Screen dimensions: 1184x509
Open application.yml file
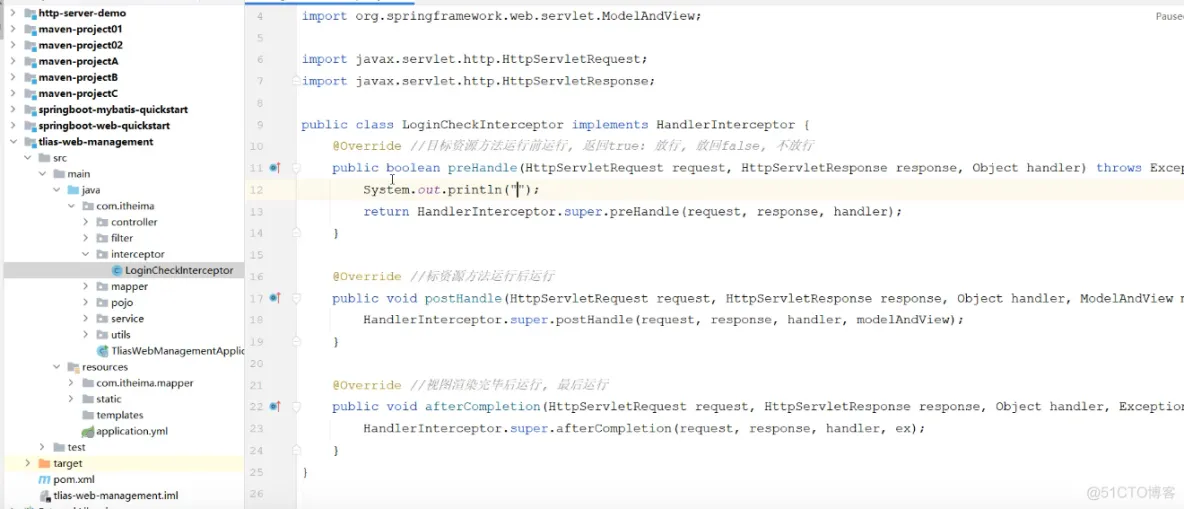coord(125,431)
